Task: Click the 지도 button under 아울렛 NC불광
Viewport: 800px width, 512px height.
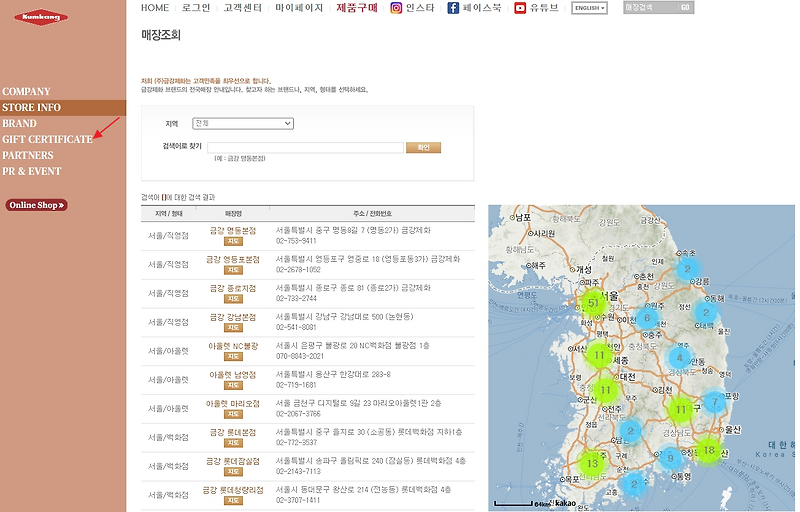Action: [233, 356]
